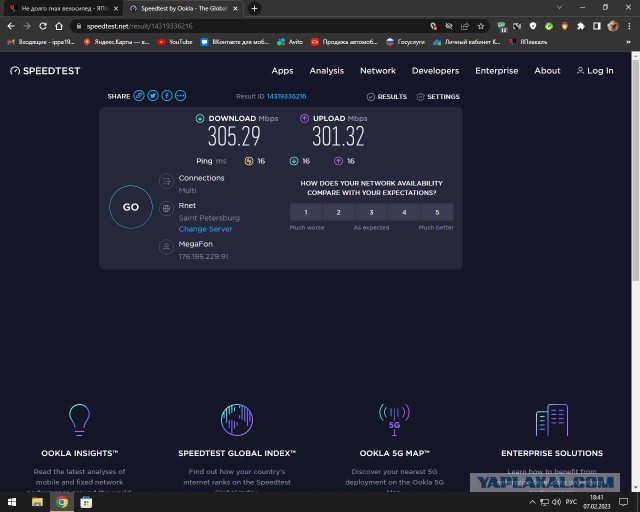Open the Speedtest Global Index globe icon

(237, 420)
